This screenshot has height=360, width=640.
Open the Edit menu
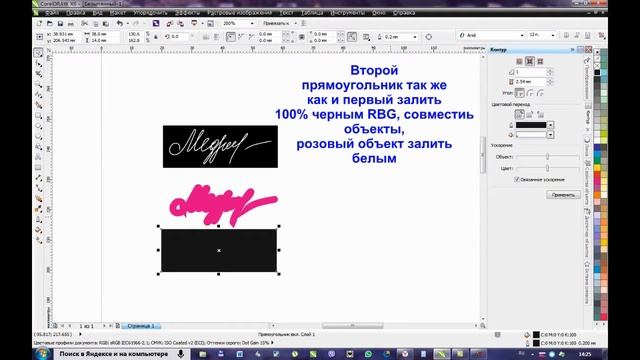[x=76, y=13]
